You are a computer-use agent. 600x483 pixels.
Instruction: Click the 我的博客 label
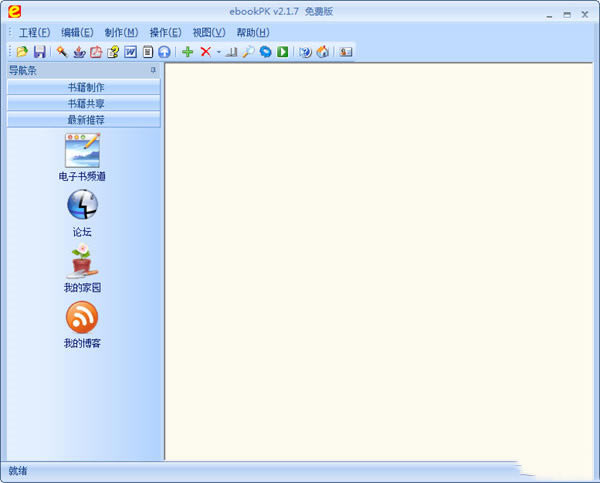pyautogui.click(x=82, y=343)
